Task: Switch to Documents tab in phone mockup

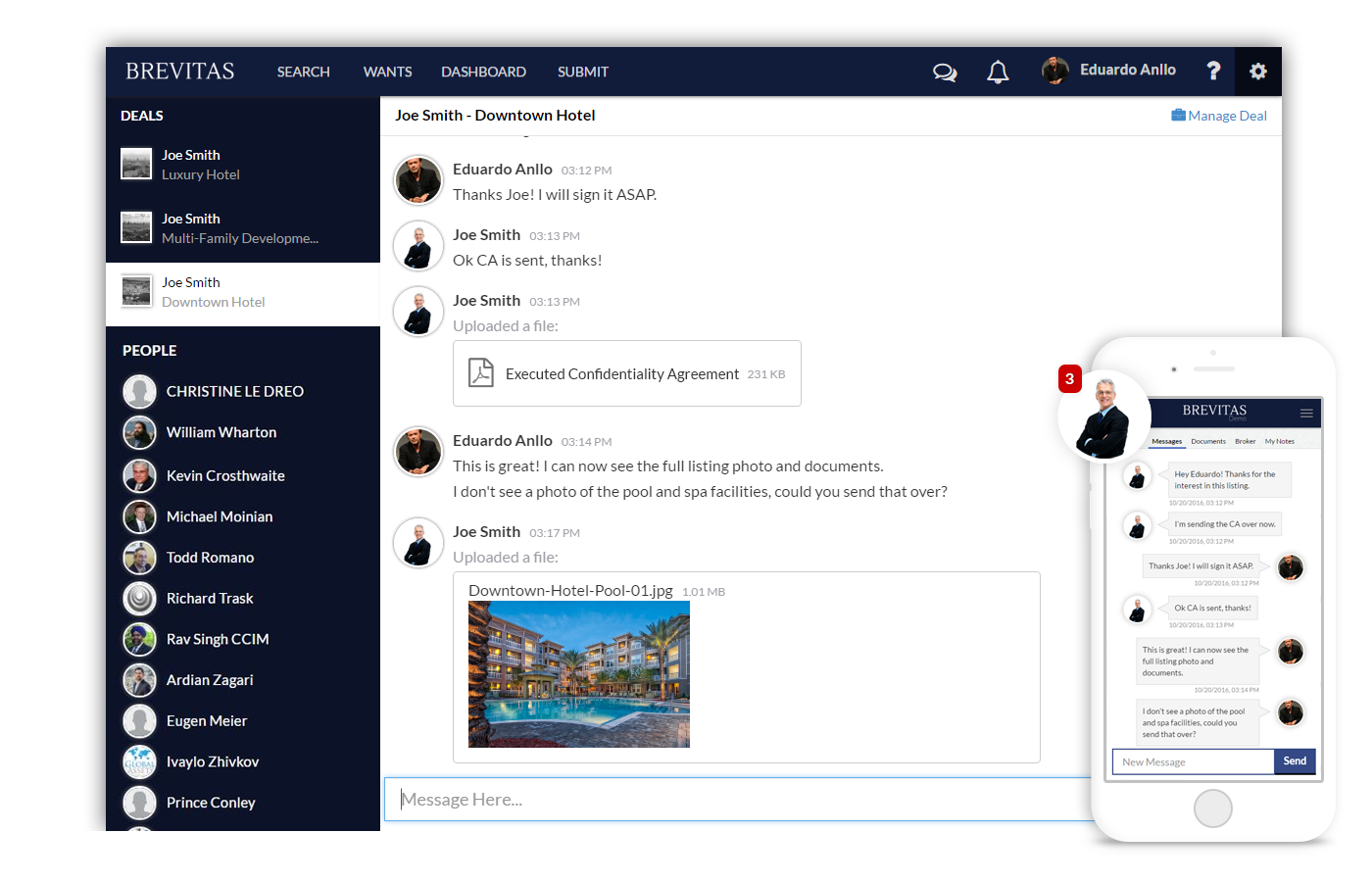Action: [1208, 441]
